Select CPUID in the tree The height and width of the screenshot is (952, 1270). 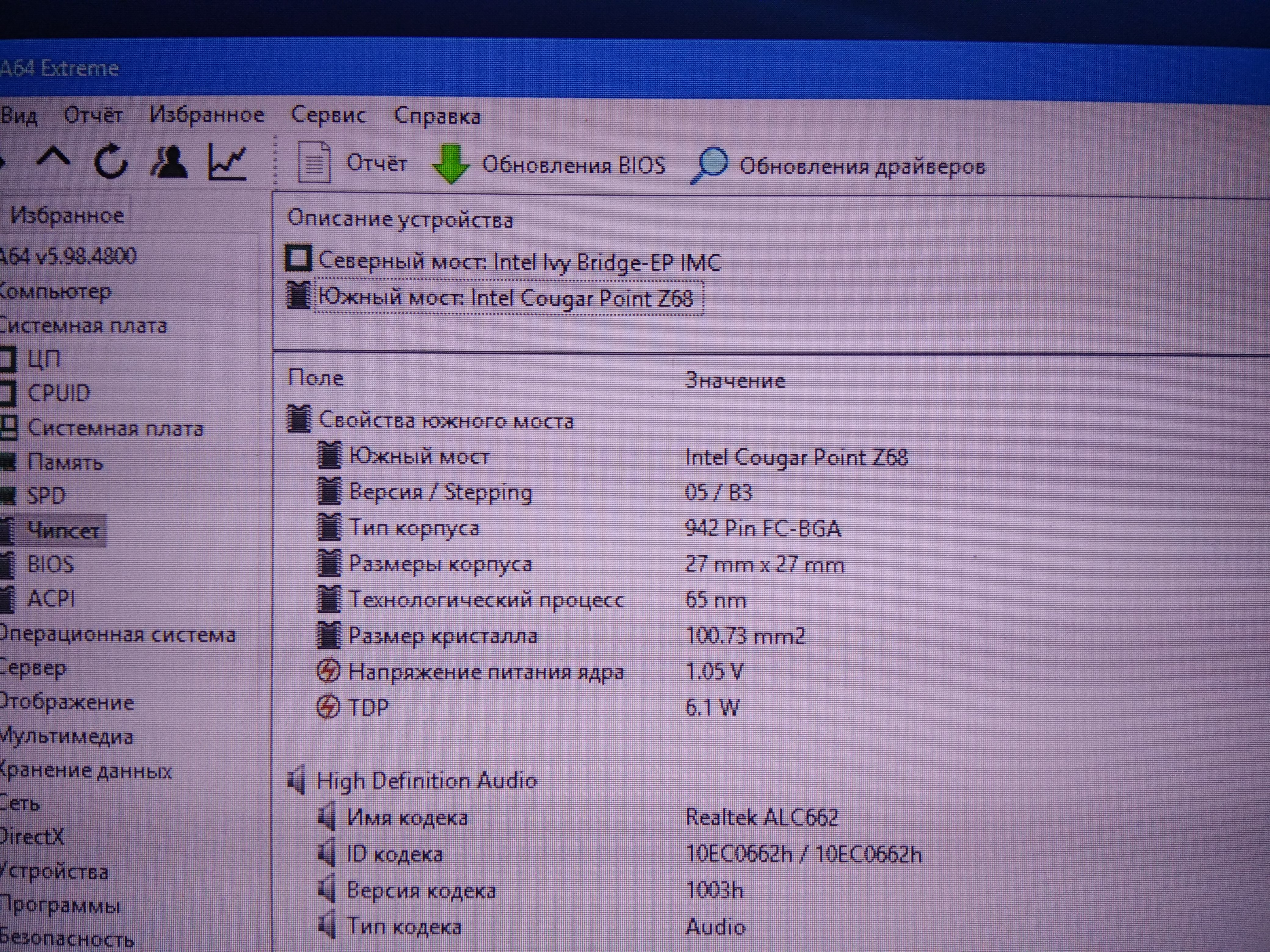(x=59, y=393)
